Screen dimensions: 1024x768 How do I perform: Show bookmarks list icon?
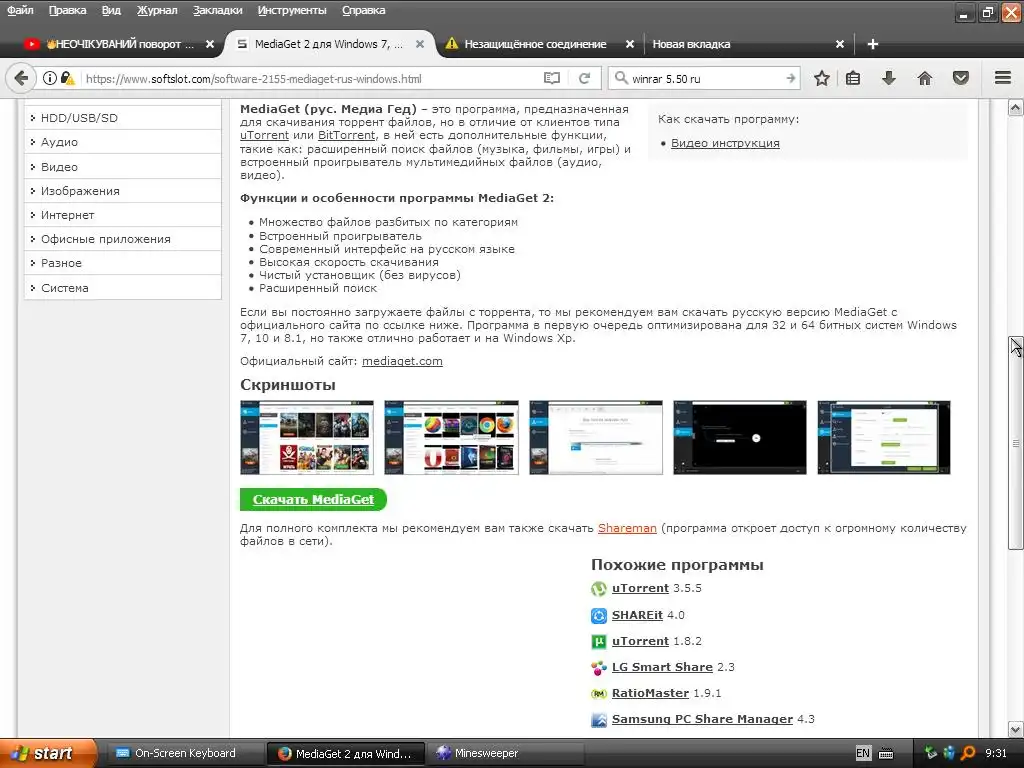tap(853, 78)
